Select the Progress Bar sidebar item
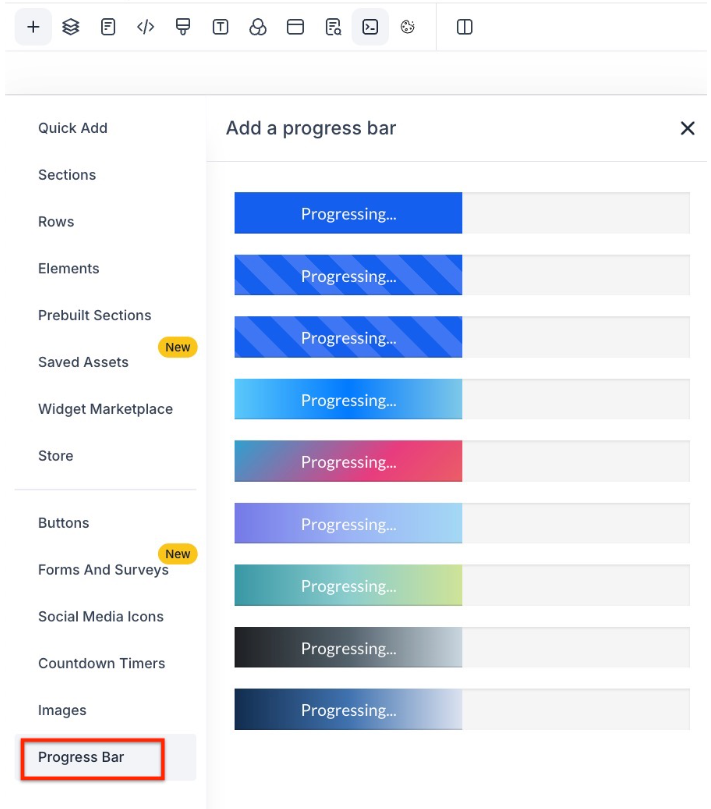Viewport: 711px width, 809px height. pos(81,757)
